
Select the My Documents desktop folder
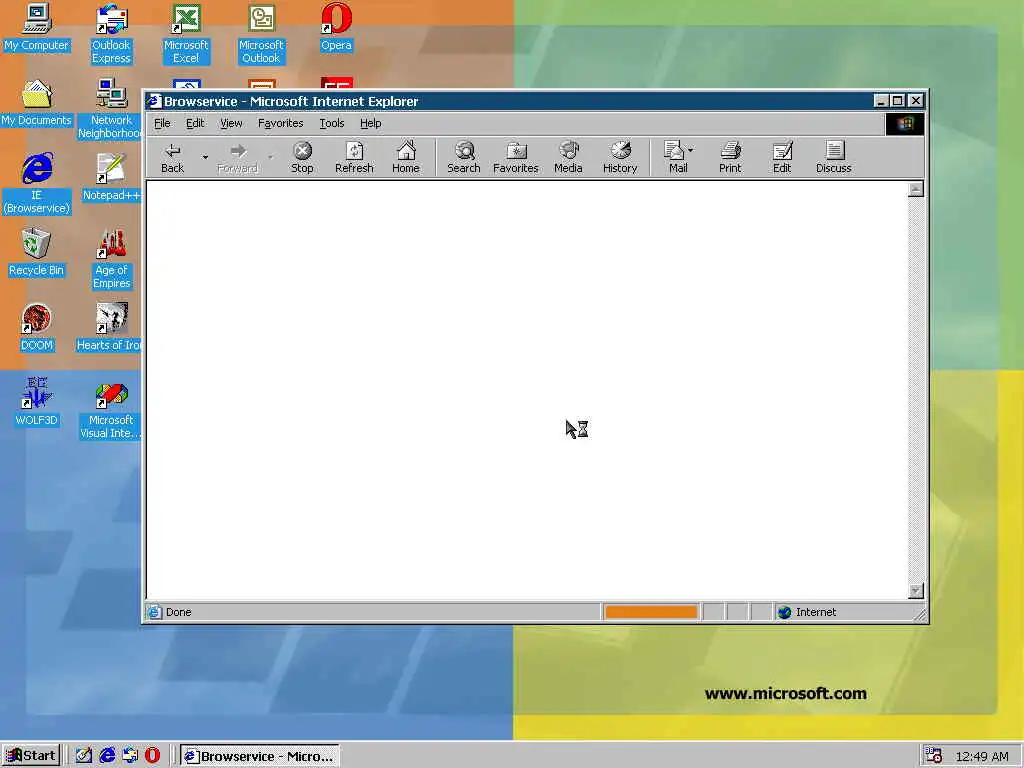(x=36, y=103)
